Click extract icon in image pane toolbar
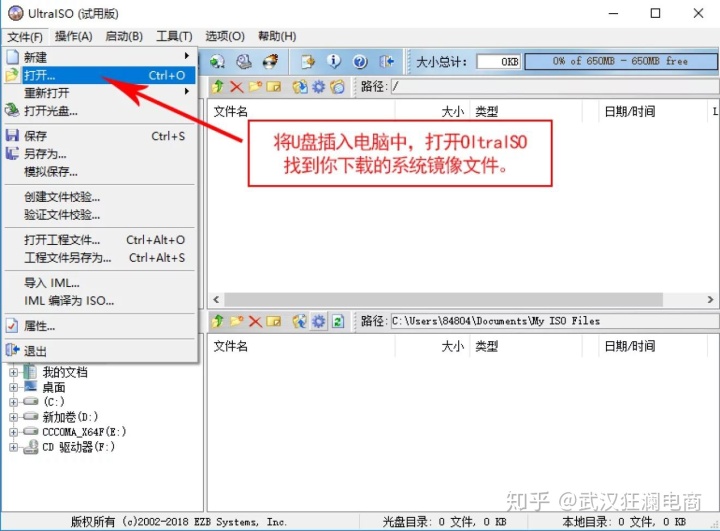Screen dimensions: 720x531 coord(300,86)
